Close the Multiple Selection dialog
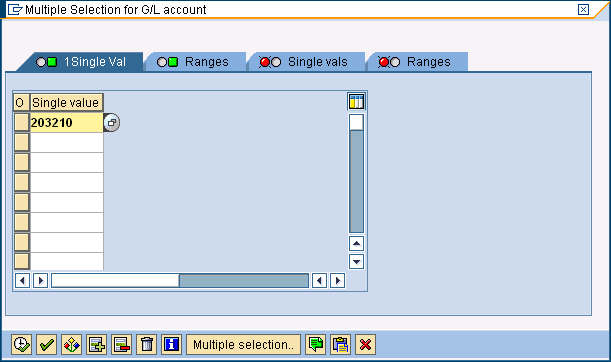 pos(583,9)
